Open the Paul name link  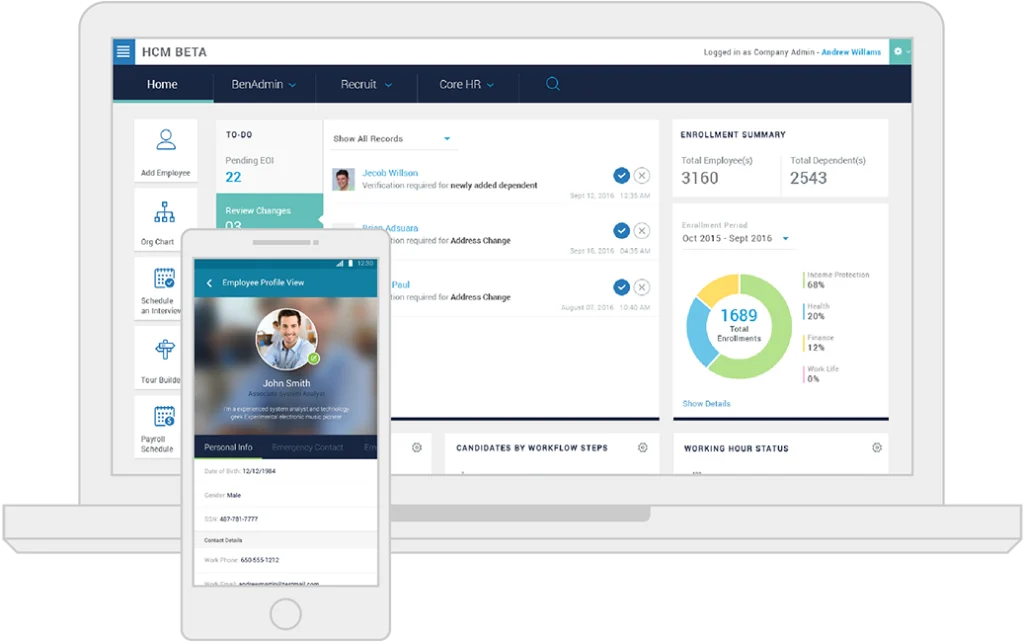401,284
